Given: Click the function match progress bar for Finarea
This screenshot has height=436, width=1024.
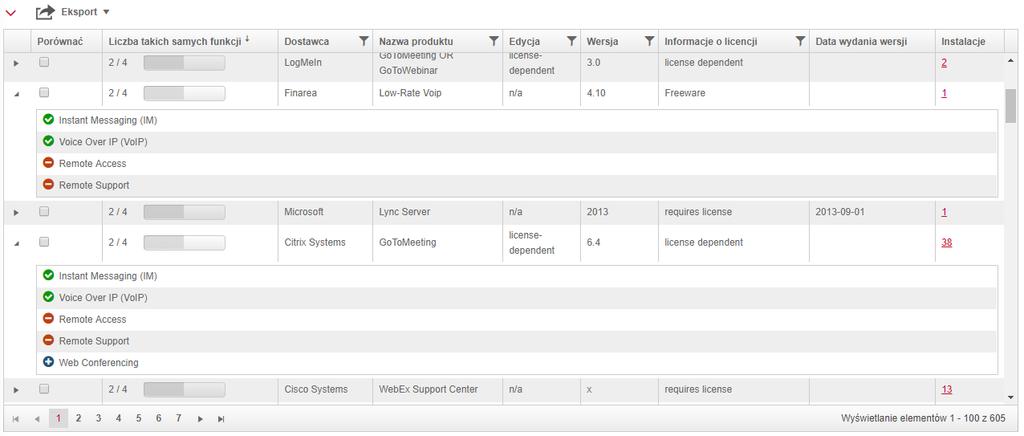Looking at the screenshot, I should pos(184,93).
